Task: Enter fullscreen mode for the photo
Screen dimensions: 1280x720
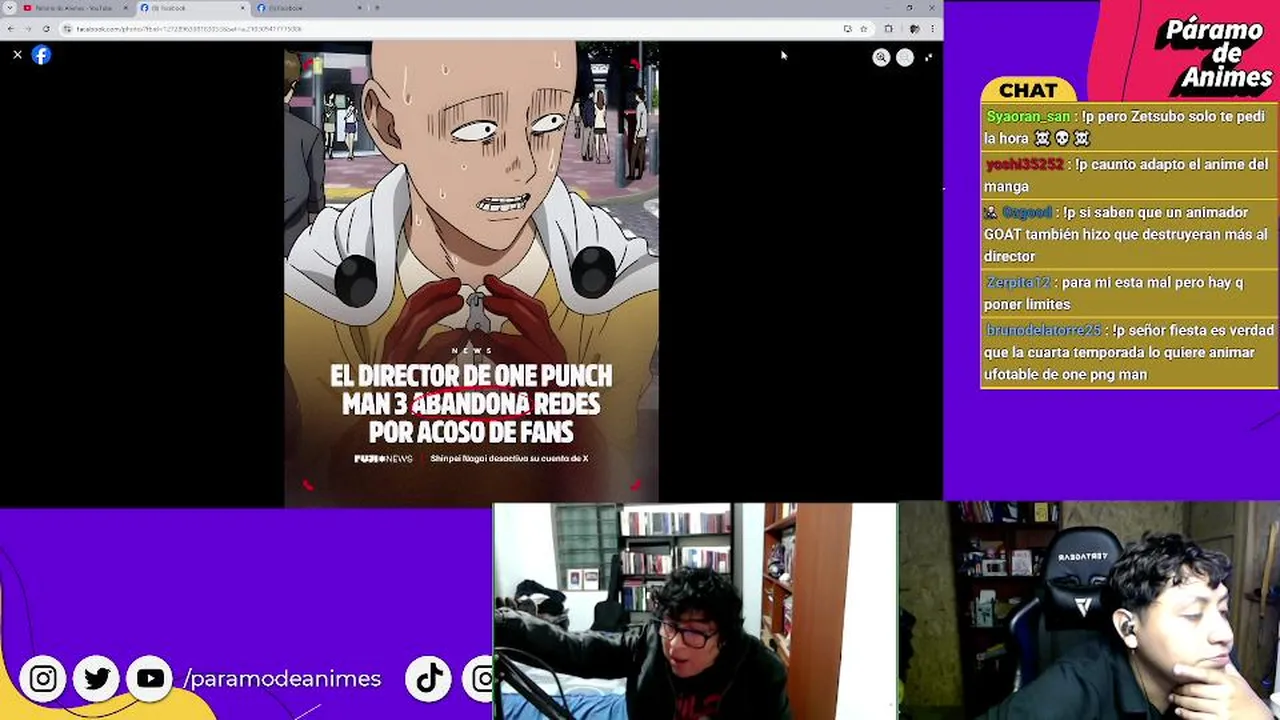Action: point(928,57)
